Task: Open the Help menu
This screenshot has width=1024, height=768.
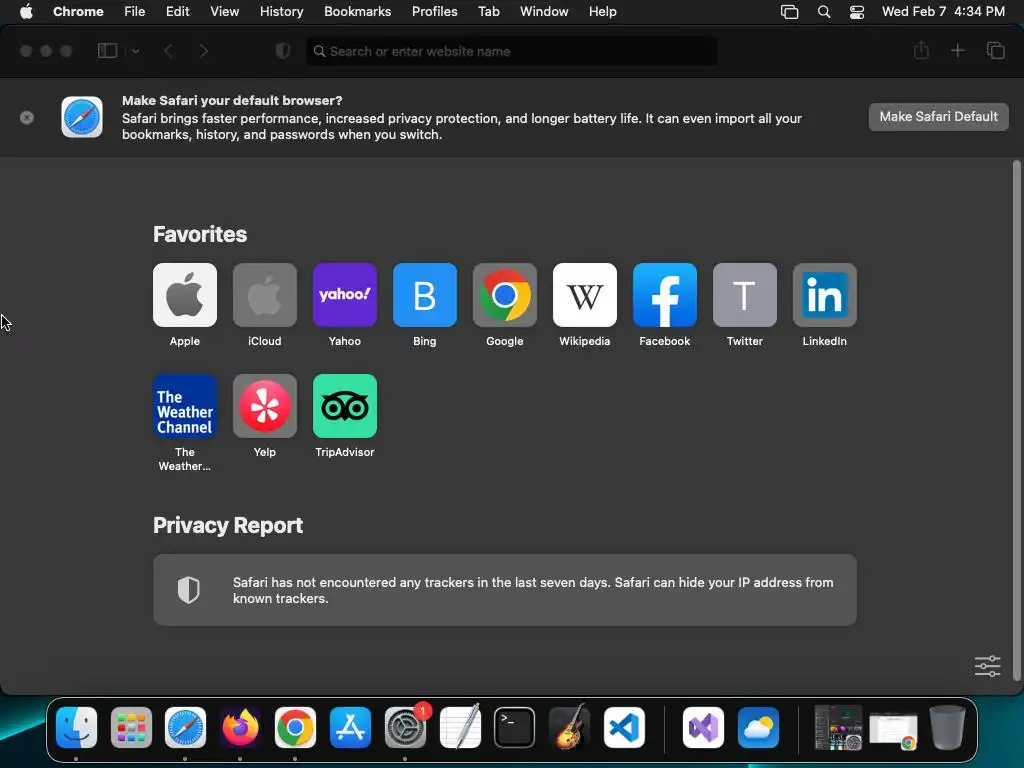Action: pyautogui.click(x=602, y=12)
